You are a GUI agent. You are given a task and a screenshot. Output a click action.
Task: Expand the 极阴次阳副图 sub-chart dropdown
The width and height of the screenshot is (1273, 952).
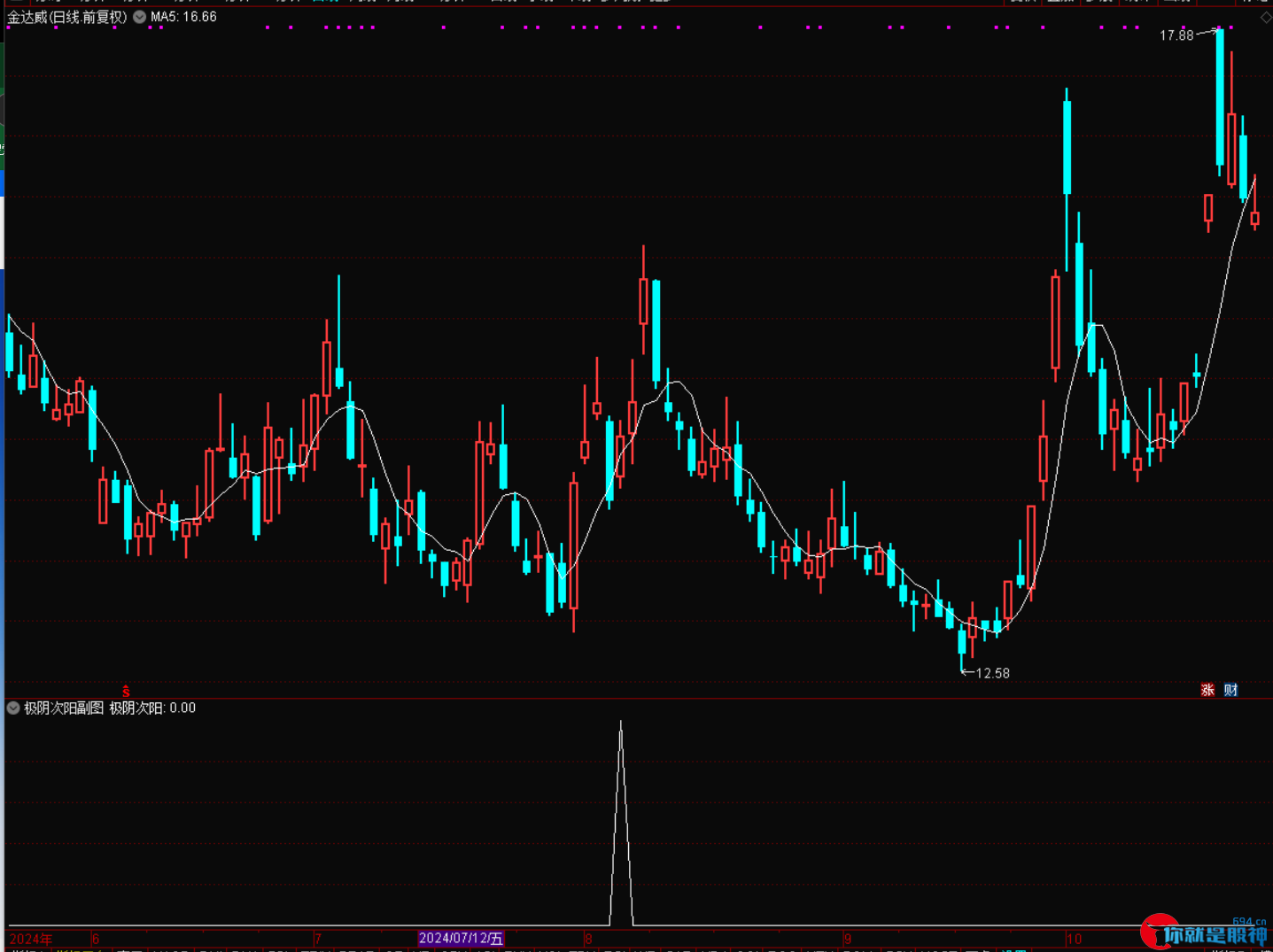13,708
